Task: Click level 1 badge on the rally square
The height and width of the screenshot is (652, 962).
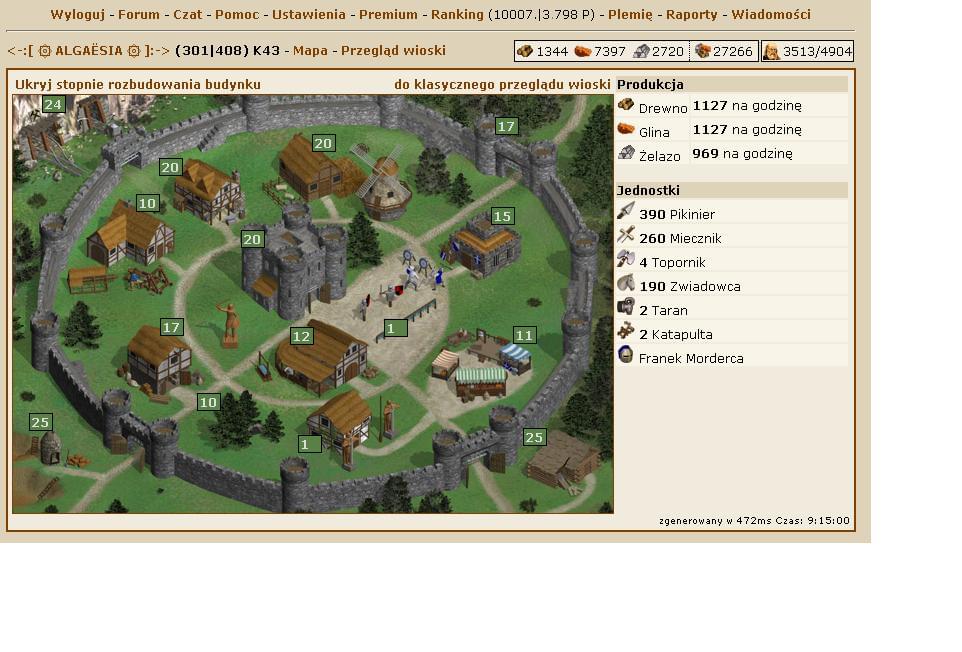Action: 396,329
